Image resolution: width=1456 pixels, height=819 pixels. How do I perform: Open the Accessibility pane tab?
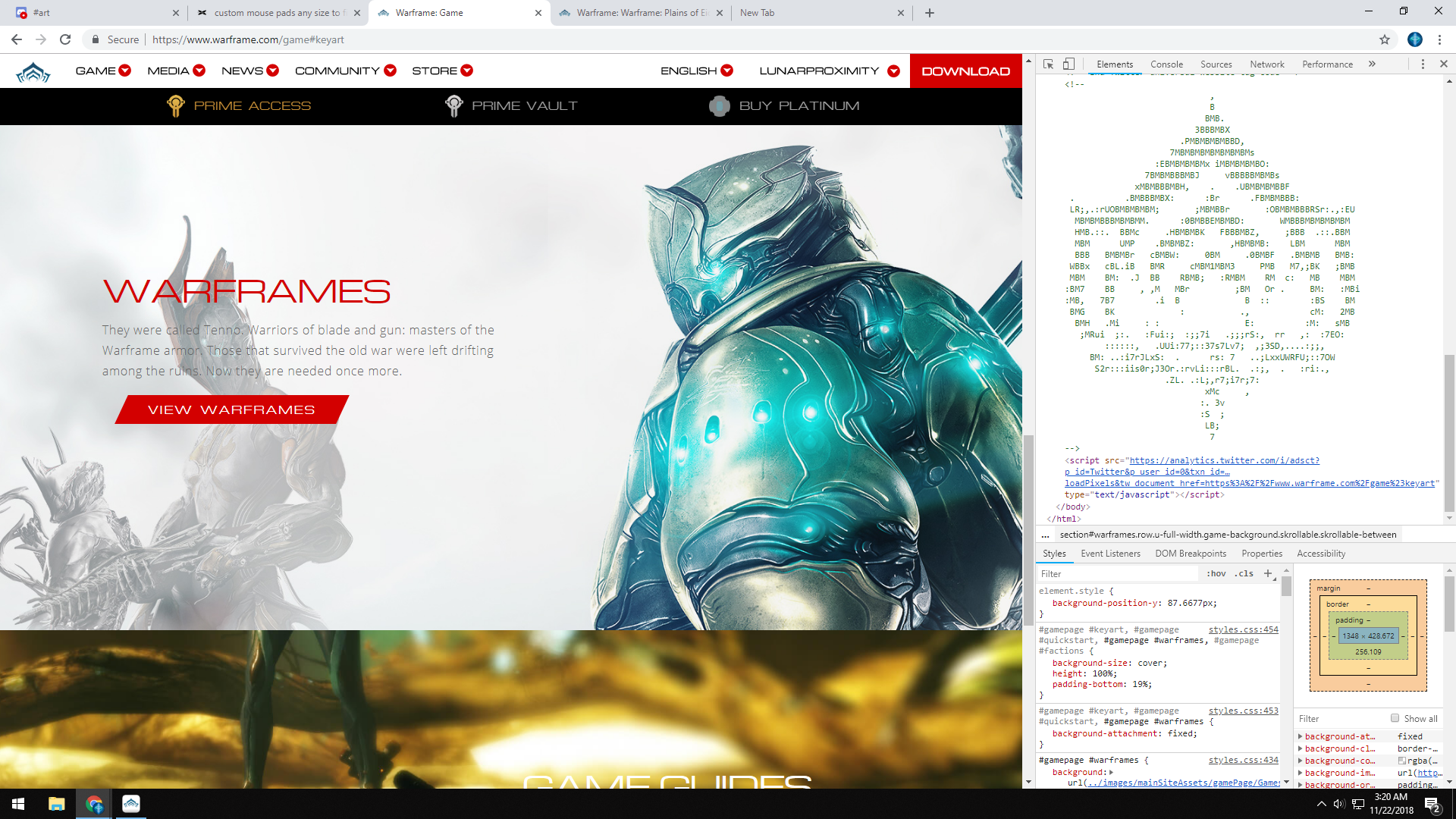(x=1321, y=554)
